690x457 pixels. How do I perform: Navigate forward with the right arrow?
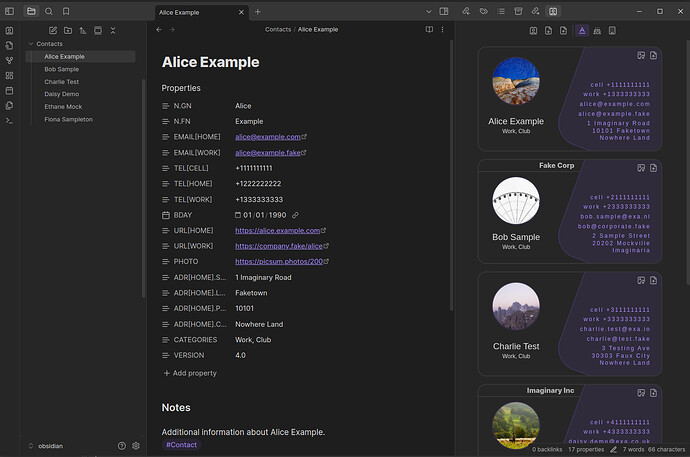click(x=172, y=29)
